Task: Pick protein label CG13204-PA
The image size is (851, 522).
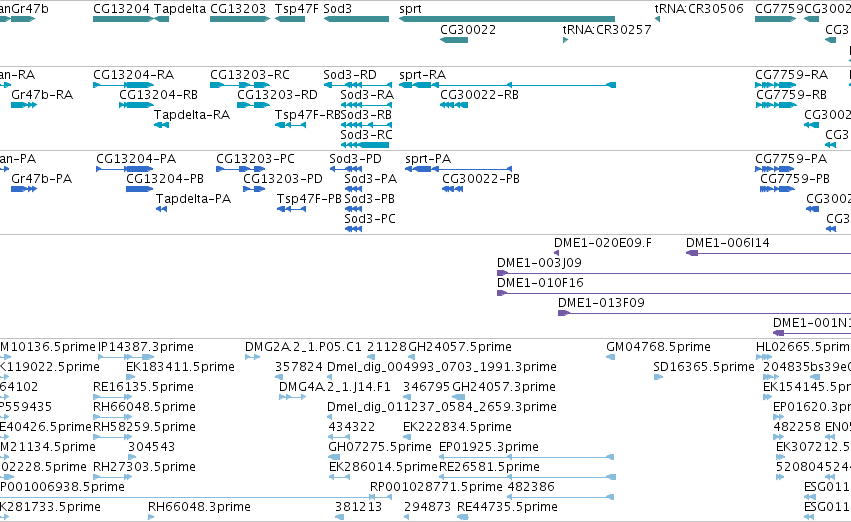Action: click(x=136, y=158)
